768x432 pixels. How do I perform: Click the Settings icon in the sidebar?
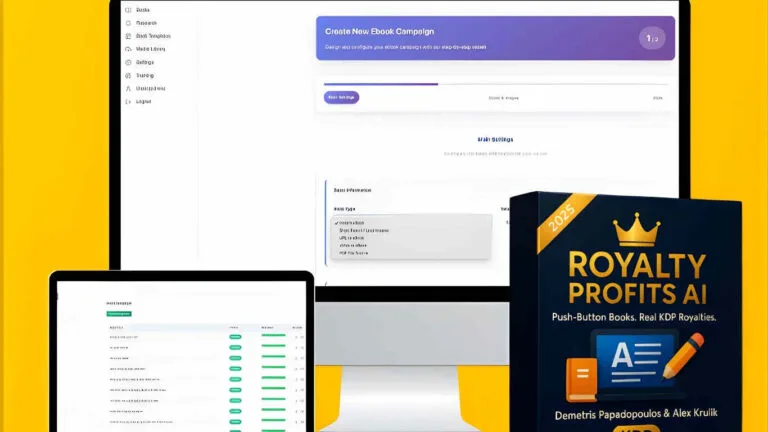click(x=128, y=63)
